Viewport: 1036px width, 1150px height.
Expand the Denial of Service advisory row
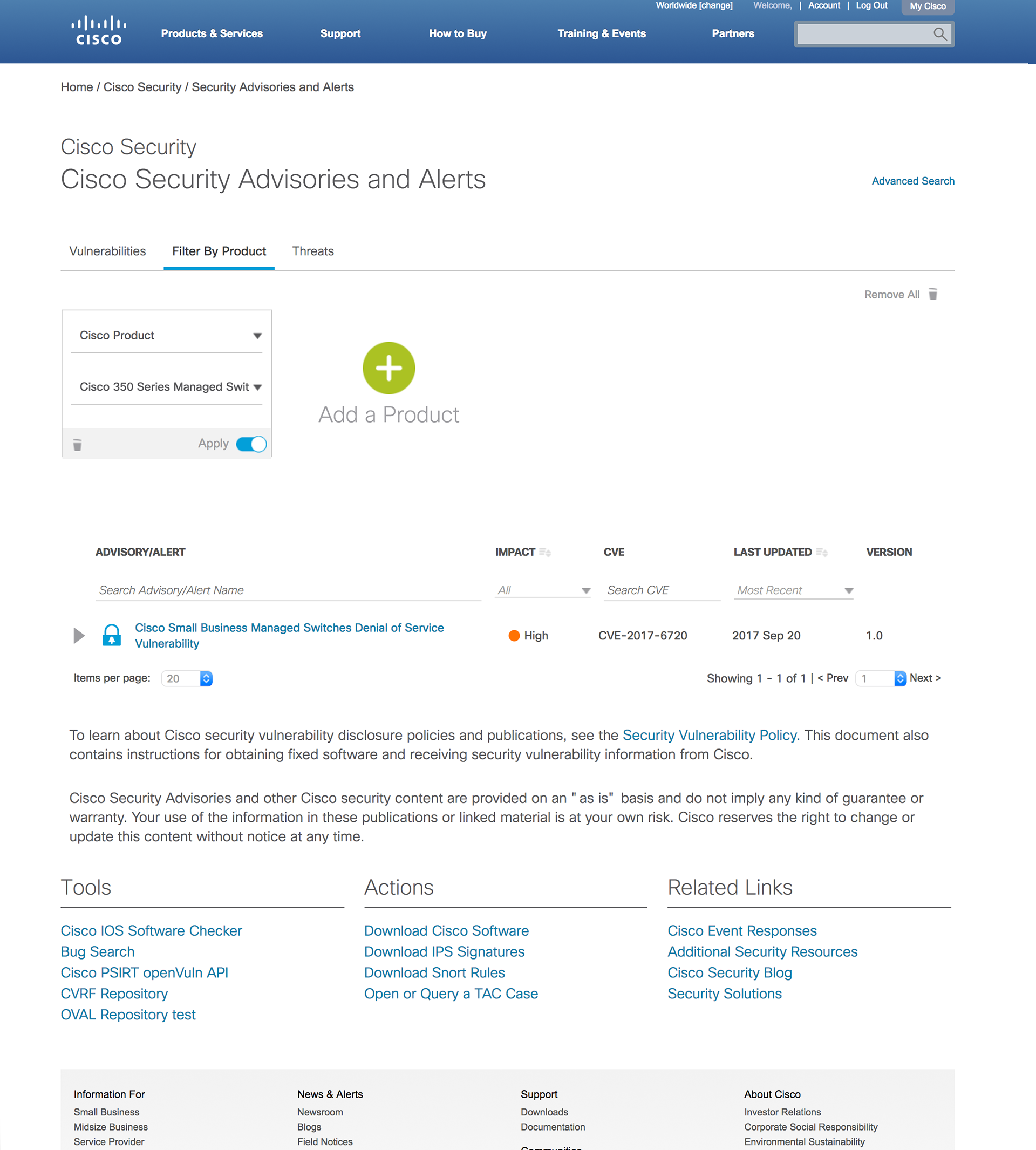(79, 635)
